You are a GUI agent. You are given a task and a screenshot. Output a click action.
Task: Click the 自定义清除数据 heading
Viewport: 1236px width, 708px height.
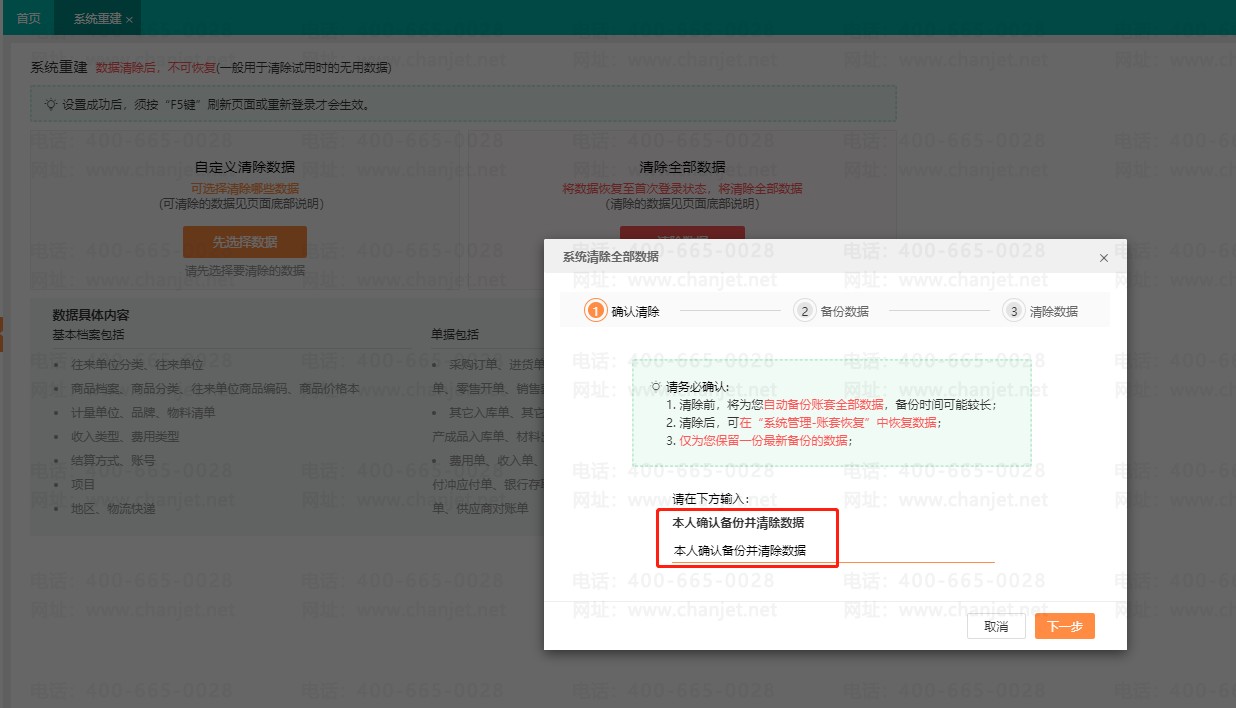coord(245,167)
